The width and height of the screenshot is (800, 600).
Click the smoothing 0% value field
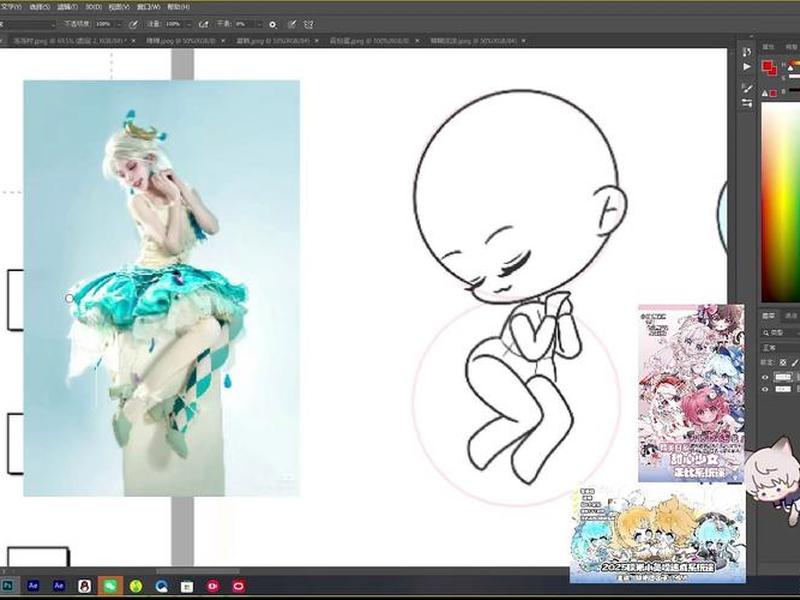tap(244, 24)
